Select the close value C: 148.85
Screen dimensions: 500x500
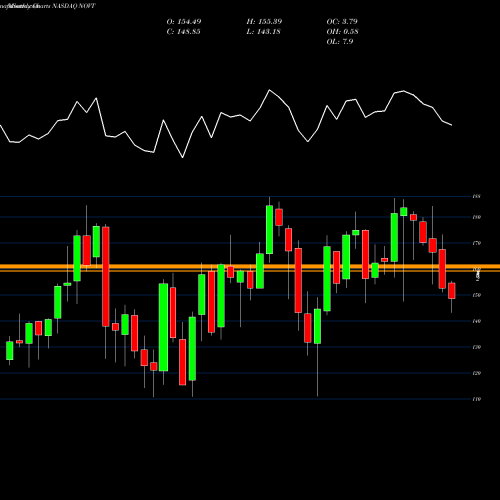tap(183, 32)
